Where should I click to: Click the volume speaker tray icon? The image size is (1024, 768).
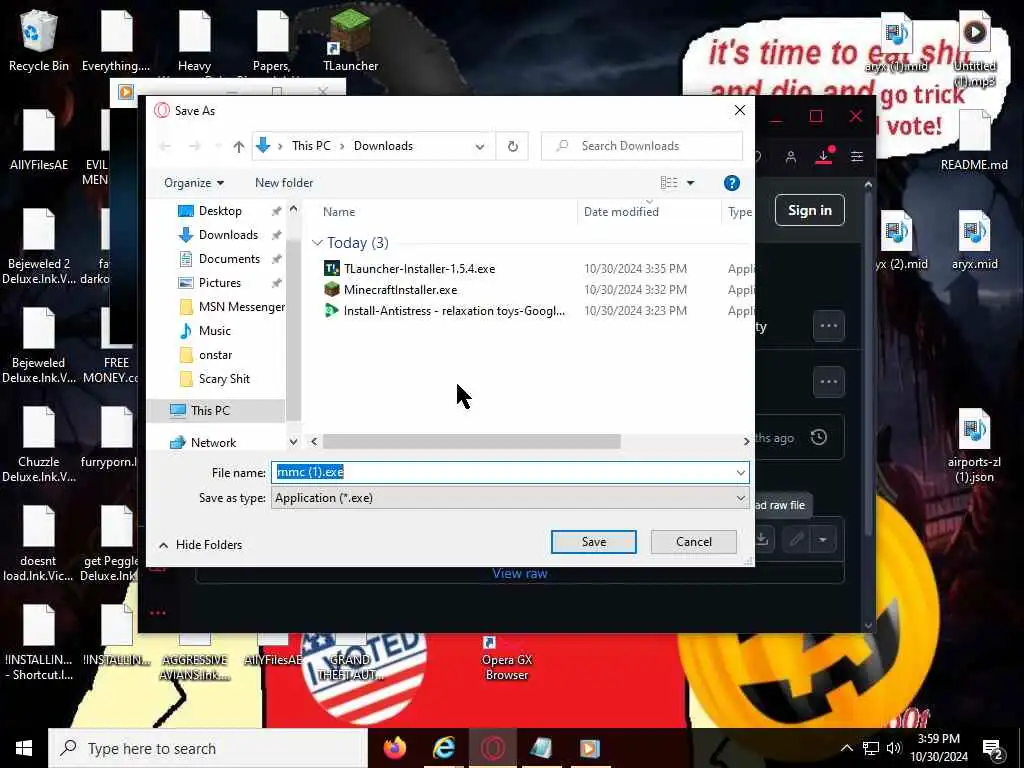click(x=894, y=748)
